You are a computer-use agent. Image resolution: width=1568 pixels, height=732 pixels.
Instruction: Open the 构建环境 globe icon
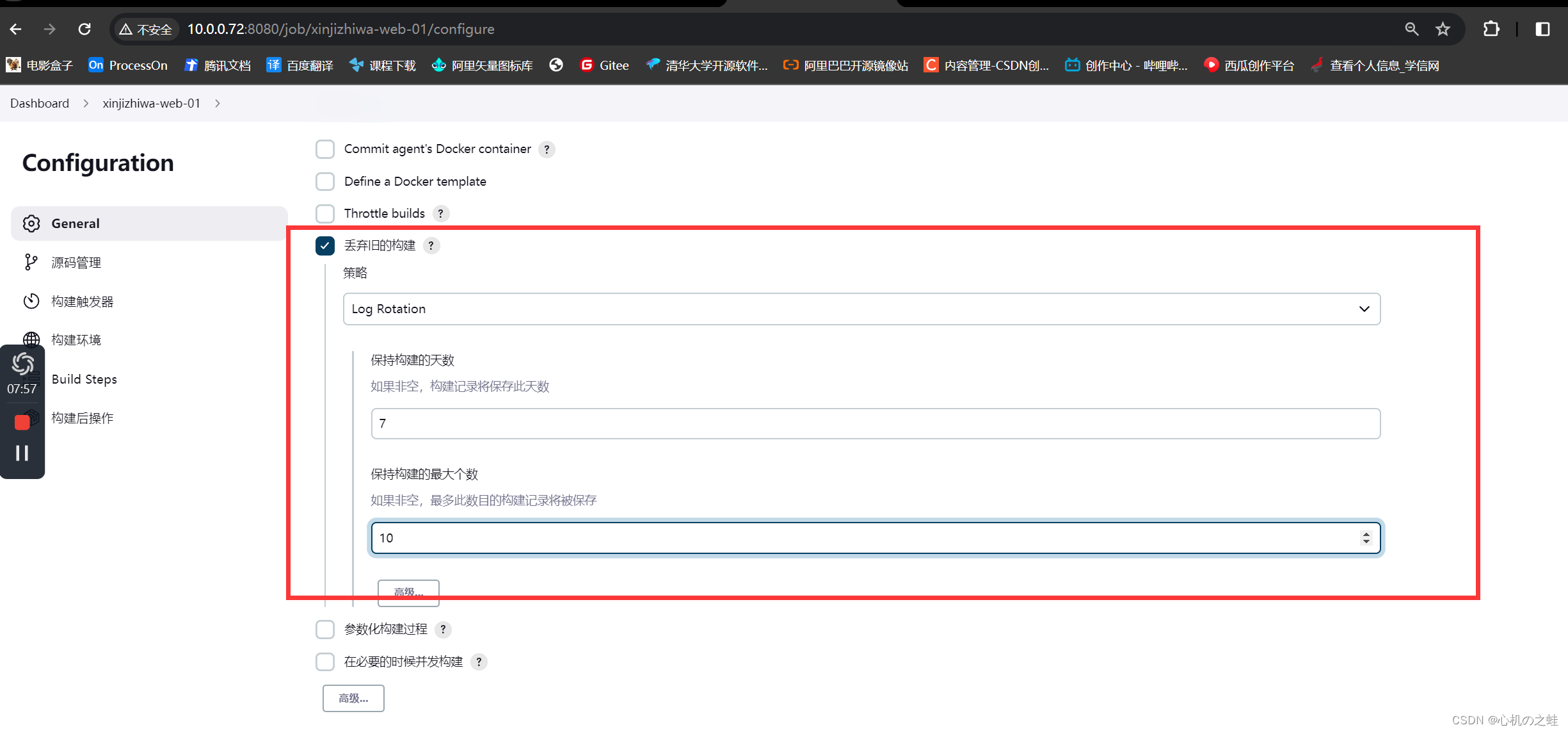tap(31, 339)
